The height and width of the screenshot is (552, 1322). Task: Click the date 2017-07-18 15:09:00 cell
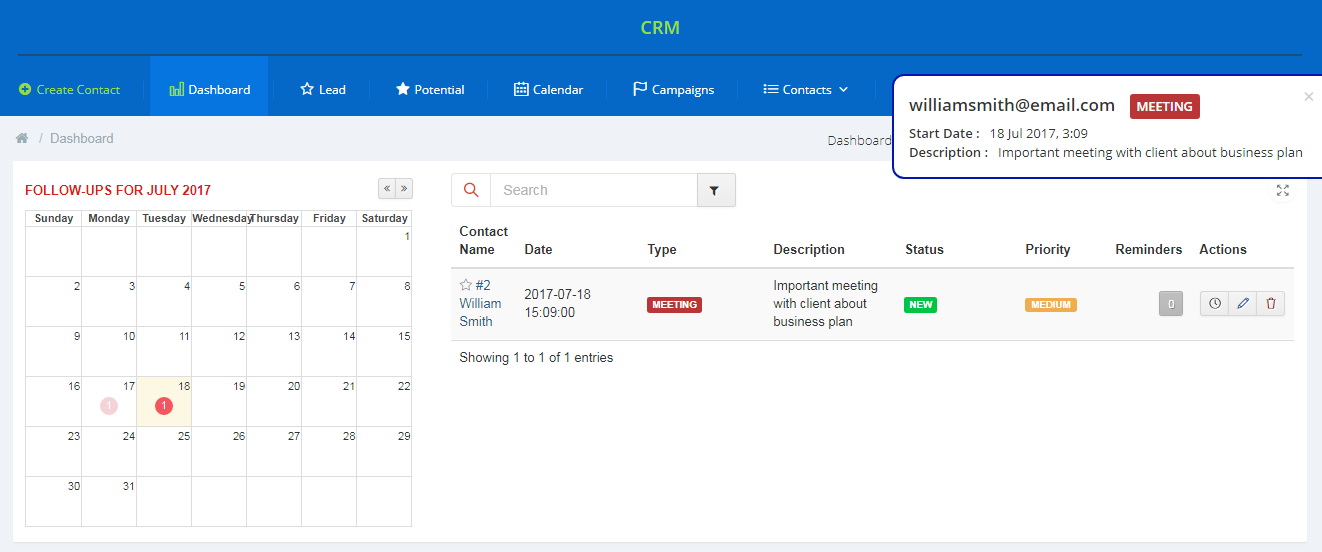(557, 303)
